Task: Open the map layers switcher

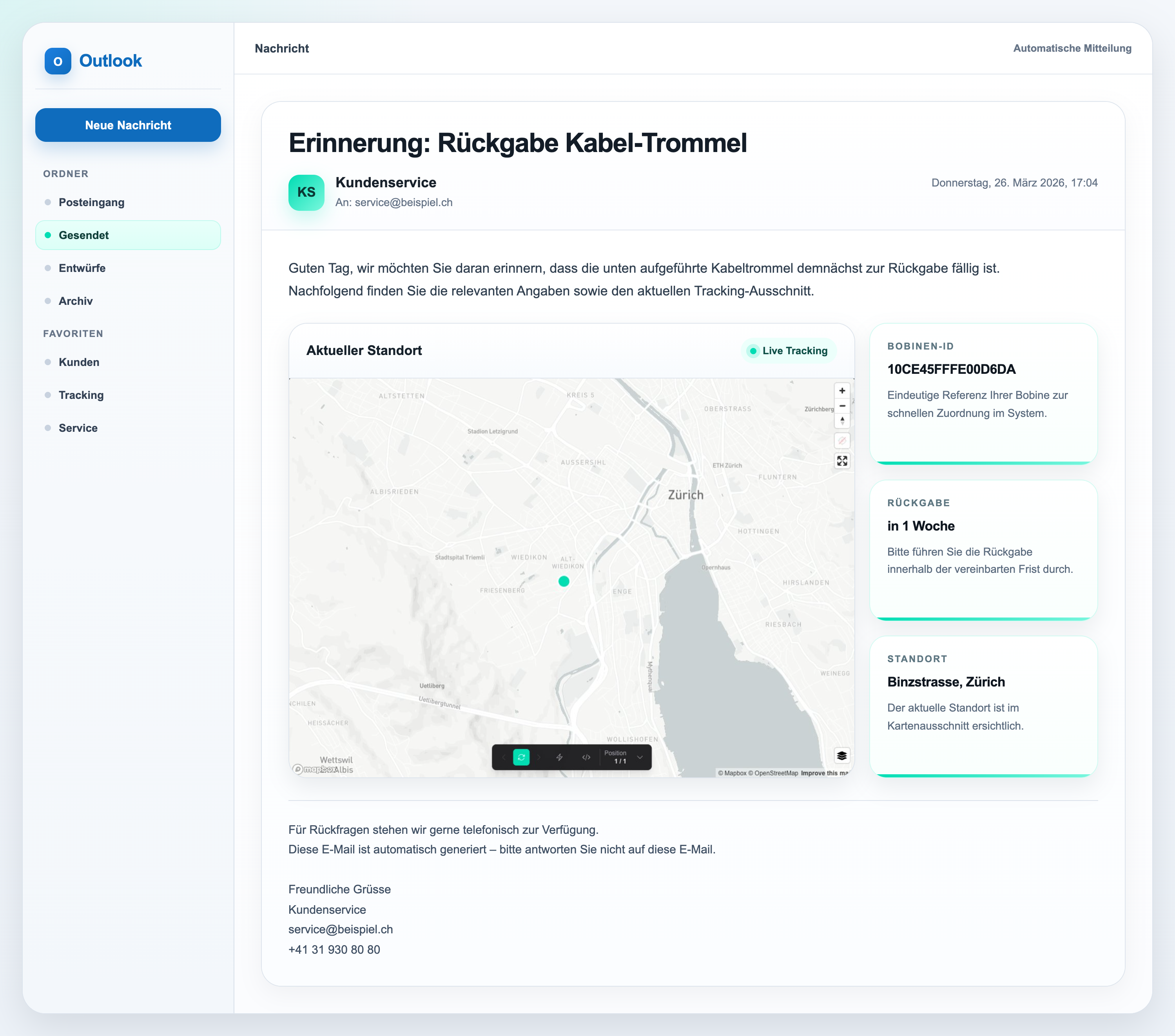Action: click(841, 755)
